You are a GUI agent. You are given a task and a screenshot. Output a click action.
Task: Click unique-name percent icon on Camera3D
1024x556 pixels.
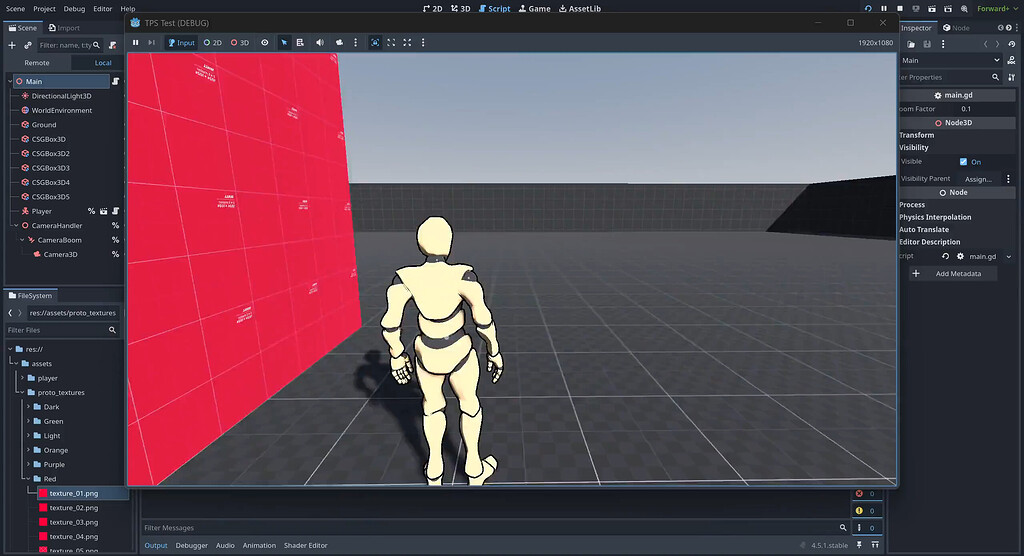(x=116, y=254)
